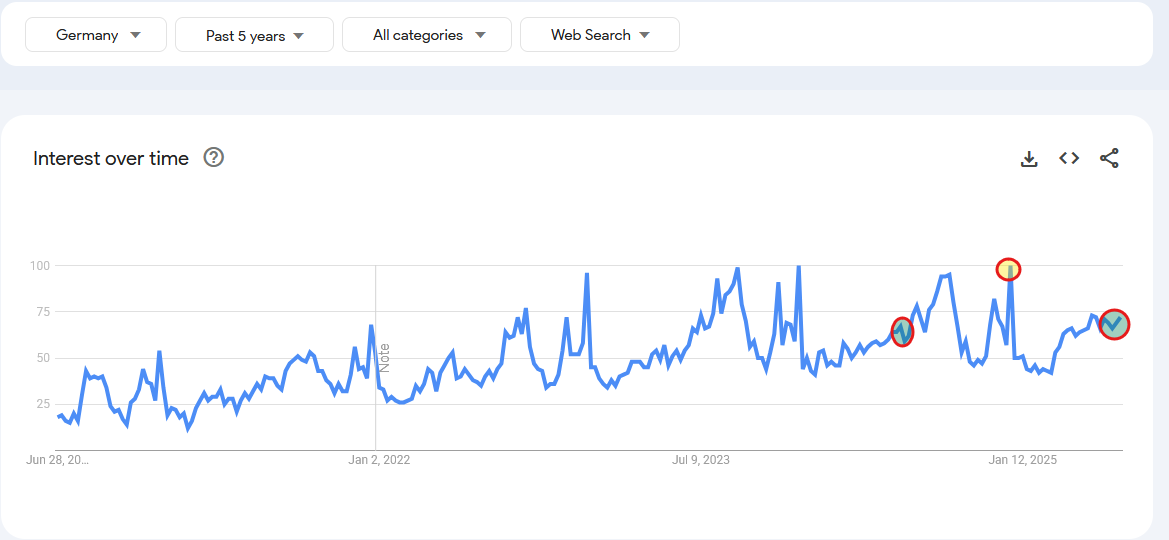Open the Past 5 years selector
The width and height of the screenshot is (1169, 540).
pyautogui.click(x=254, y=35)
